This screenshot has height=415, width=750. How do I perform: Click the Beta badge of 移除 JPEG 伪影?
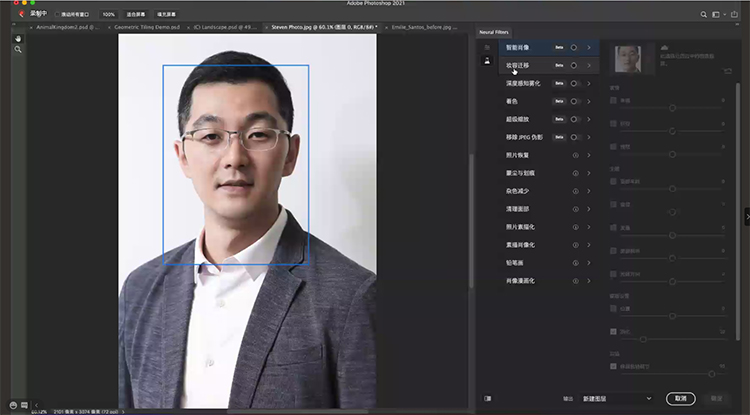point(559,137)
